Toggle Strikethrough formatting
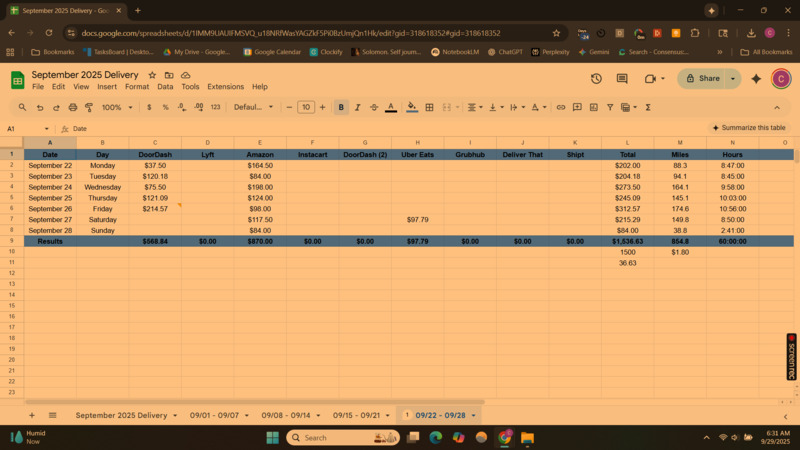800x450 pixels. click(x=374, y=107)
